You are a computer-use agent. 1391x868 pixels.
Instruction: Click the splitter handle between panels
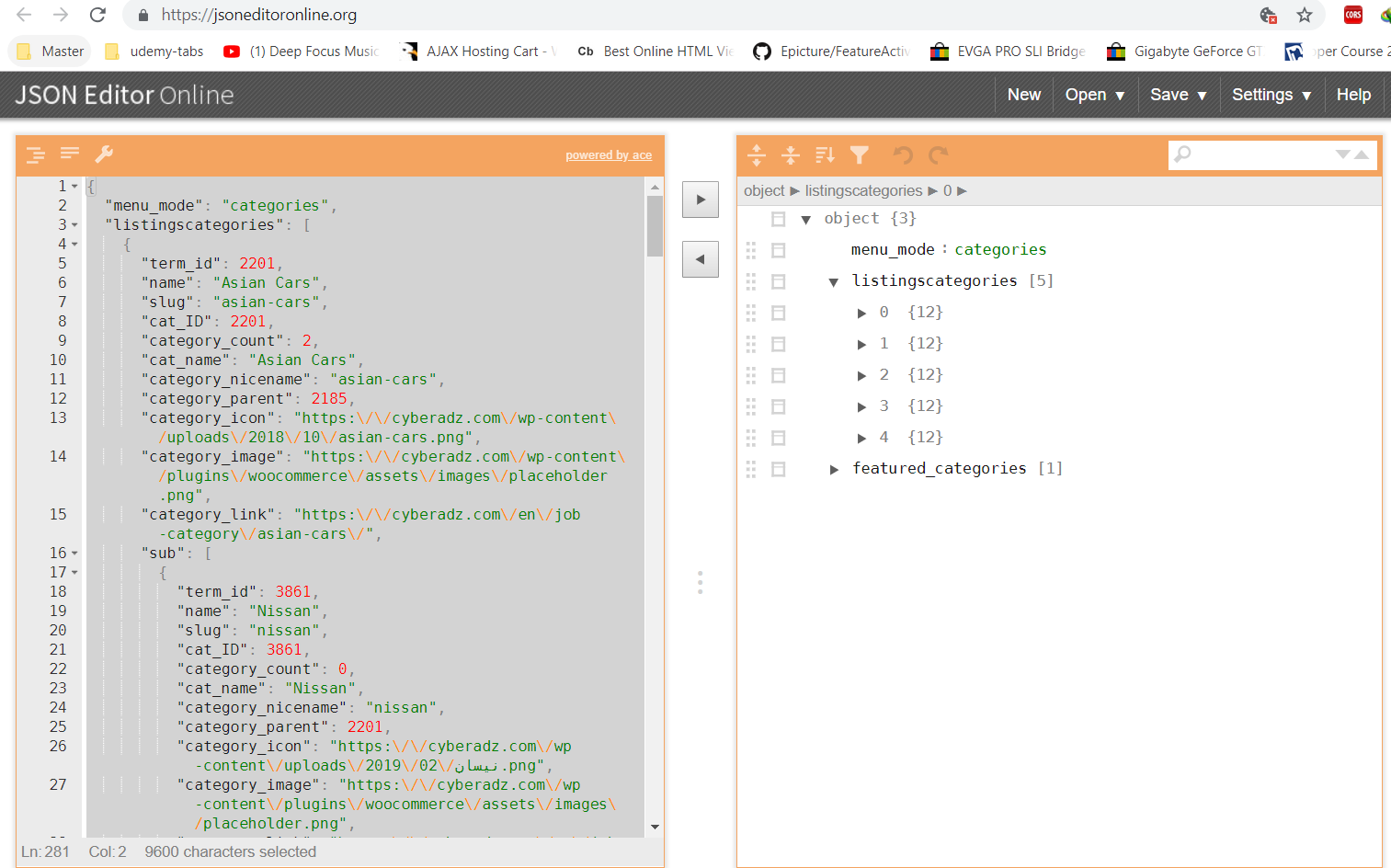coord(701,582)
